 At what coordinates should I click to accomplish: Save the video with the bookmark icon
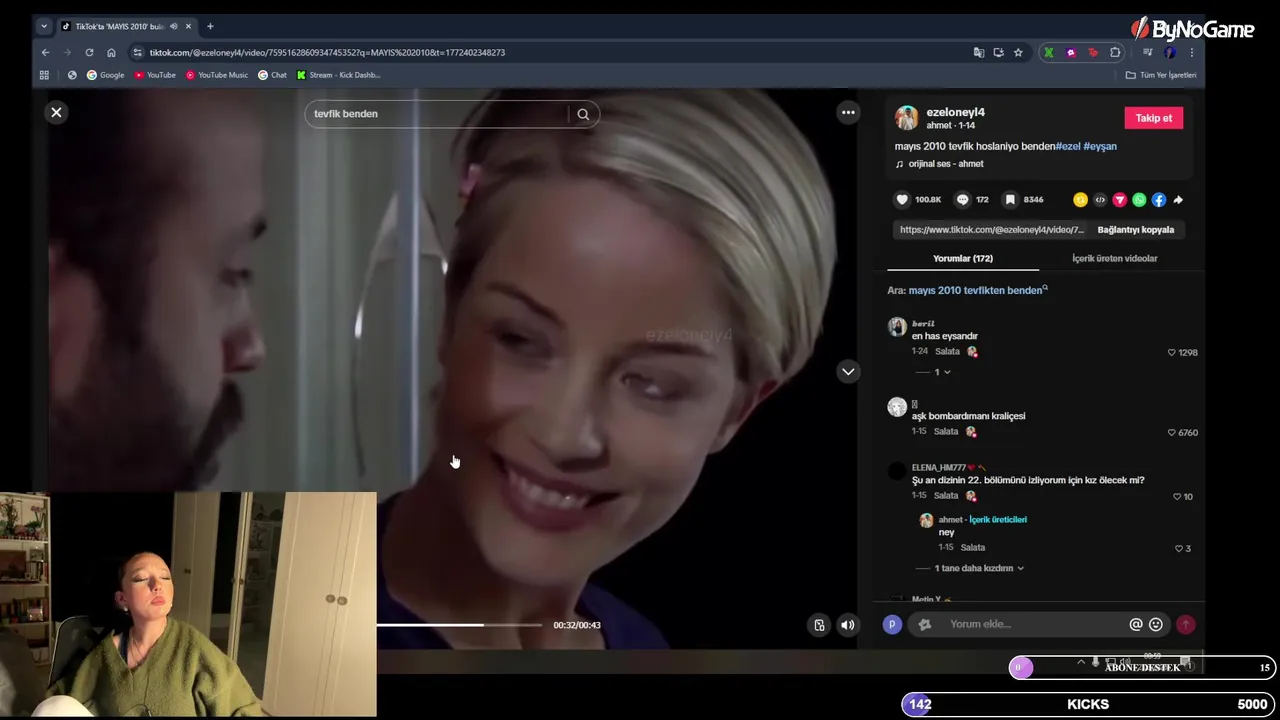tap(1010, 200)
